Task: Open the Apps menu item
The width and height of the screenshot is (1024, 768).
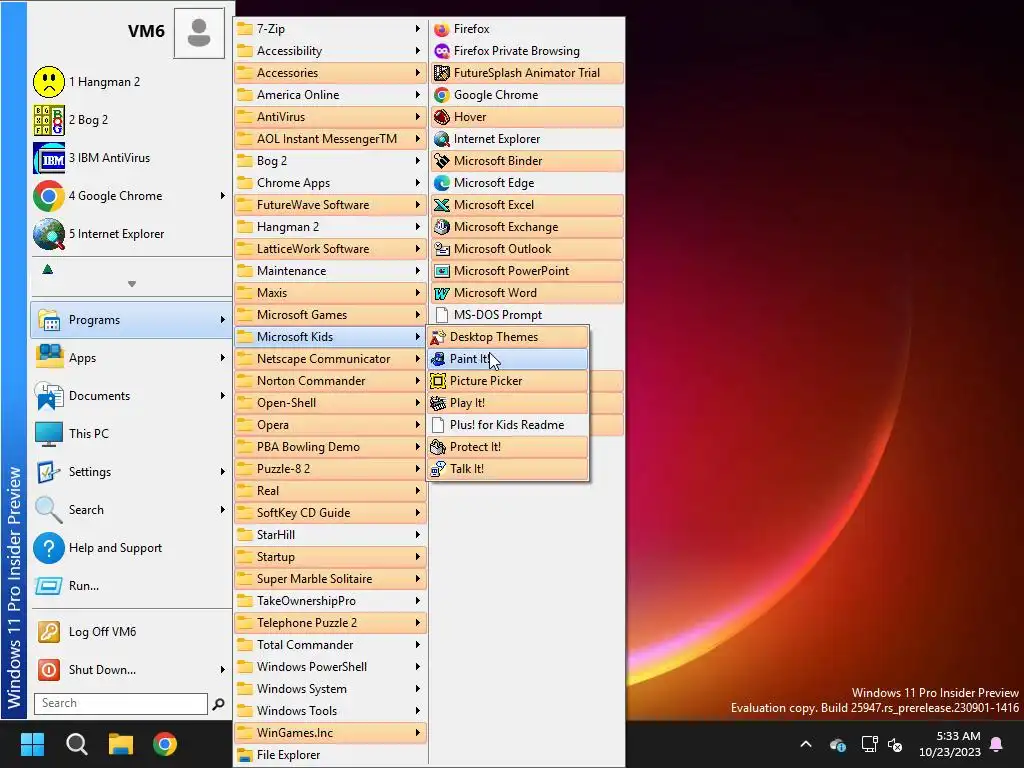Action: tap(131, 358)
